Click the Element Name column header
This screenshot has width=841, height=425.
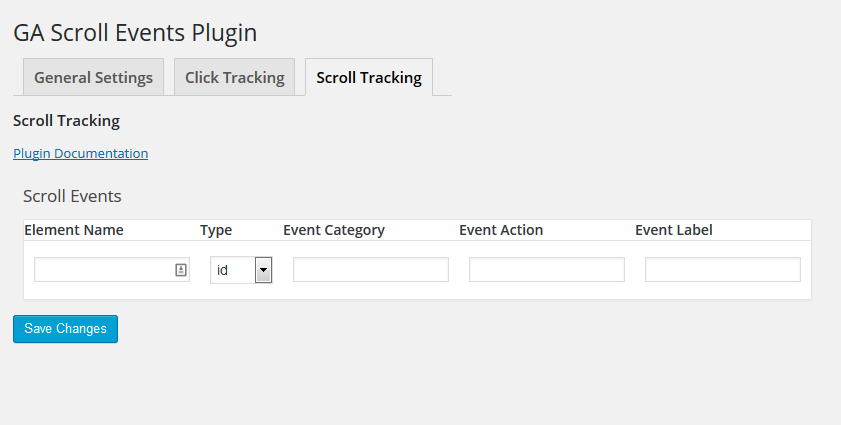[x=74, y=230]
